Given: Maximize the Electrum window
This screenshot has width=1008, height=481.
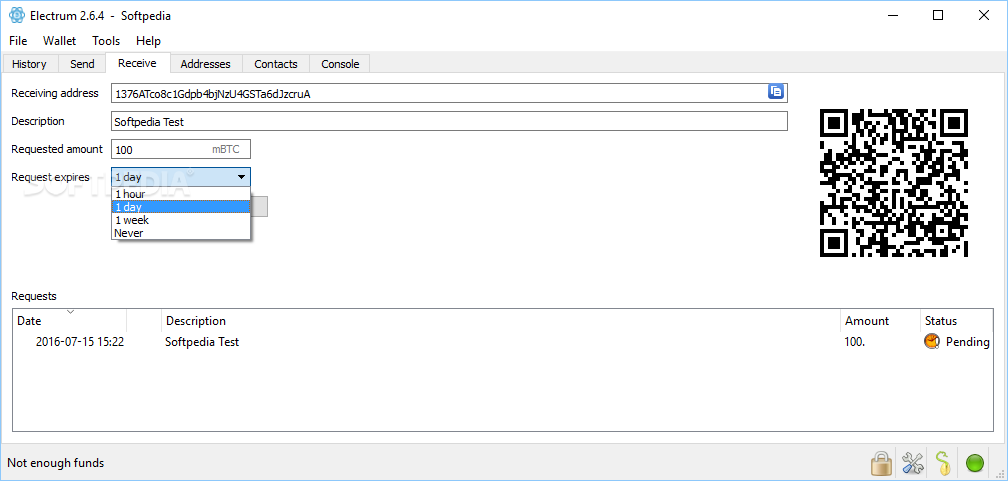Looking at the screenshot, I should (x=938, y=16).
